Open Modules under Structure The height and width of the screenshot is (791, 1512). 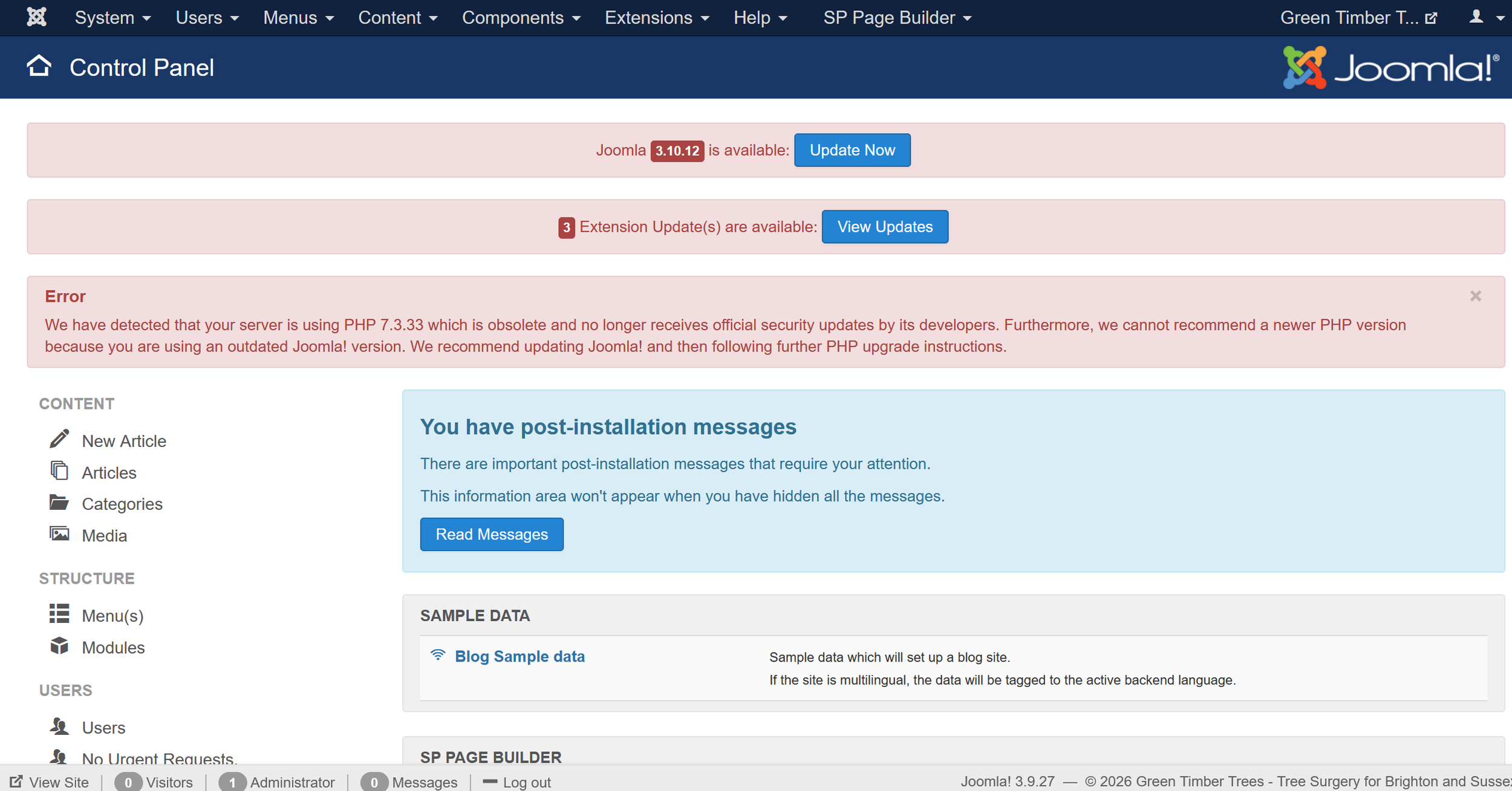pos(114,648)
